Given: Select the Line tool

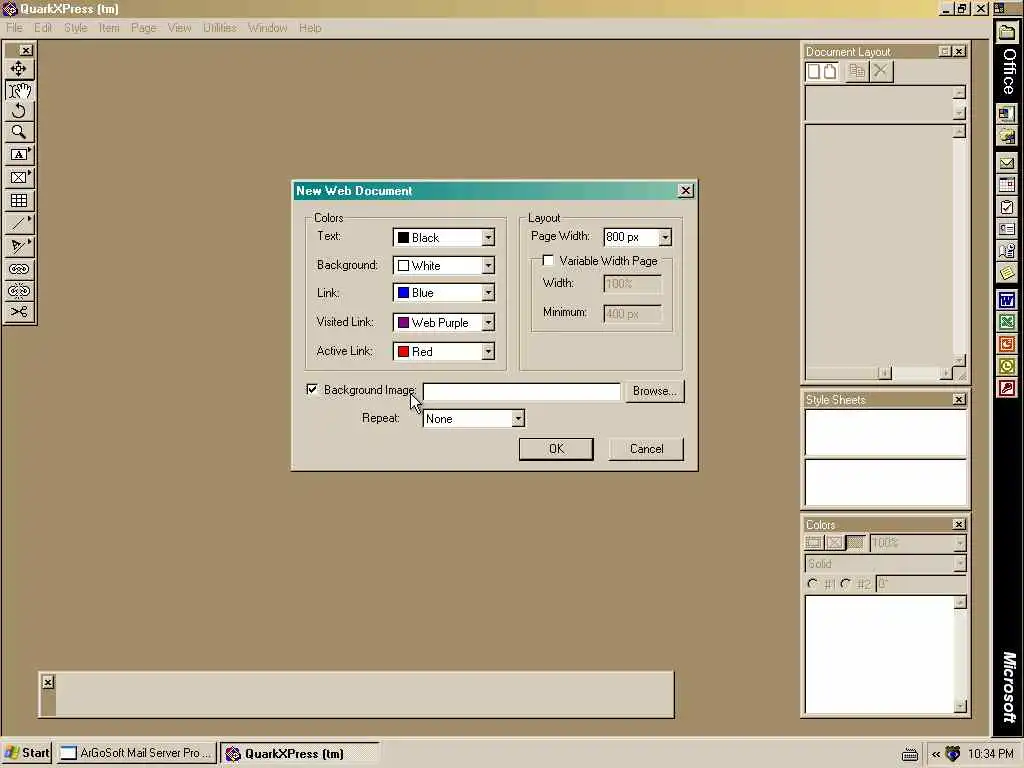Looking at the screenshot, I should tap(19, 223).
